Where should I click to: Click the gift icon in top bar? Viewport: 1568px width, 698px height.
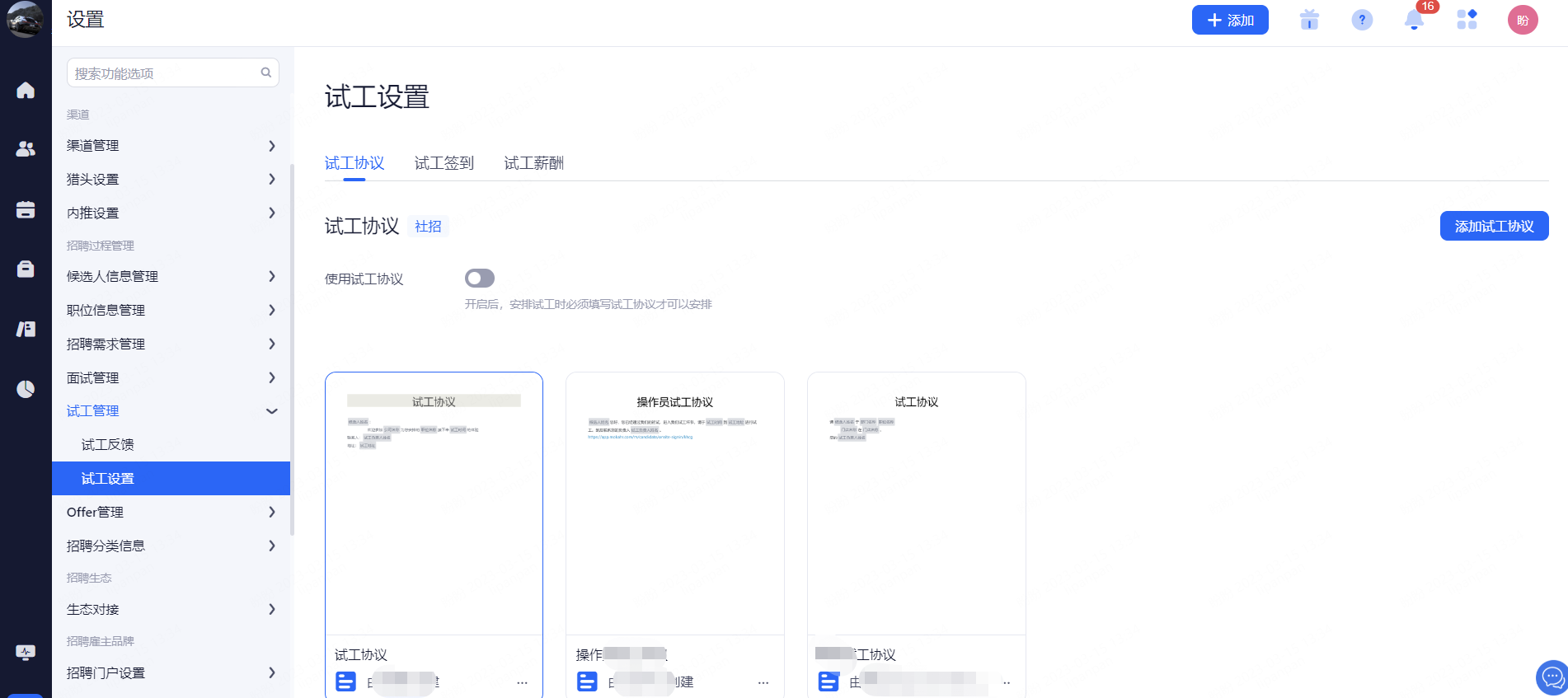[1309, 20]
